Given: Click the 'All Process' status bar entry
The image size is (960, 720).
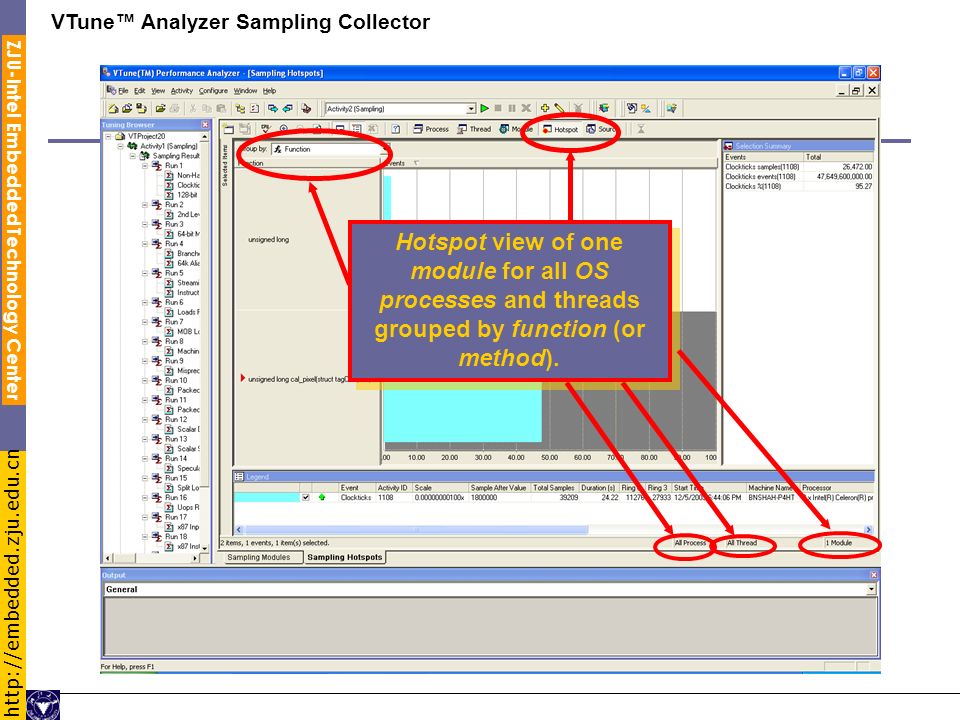Looking at the screenshot, I should pyautogui.click(x=690, y=543).
